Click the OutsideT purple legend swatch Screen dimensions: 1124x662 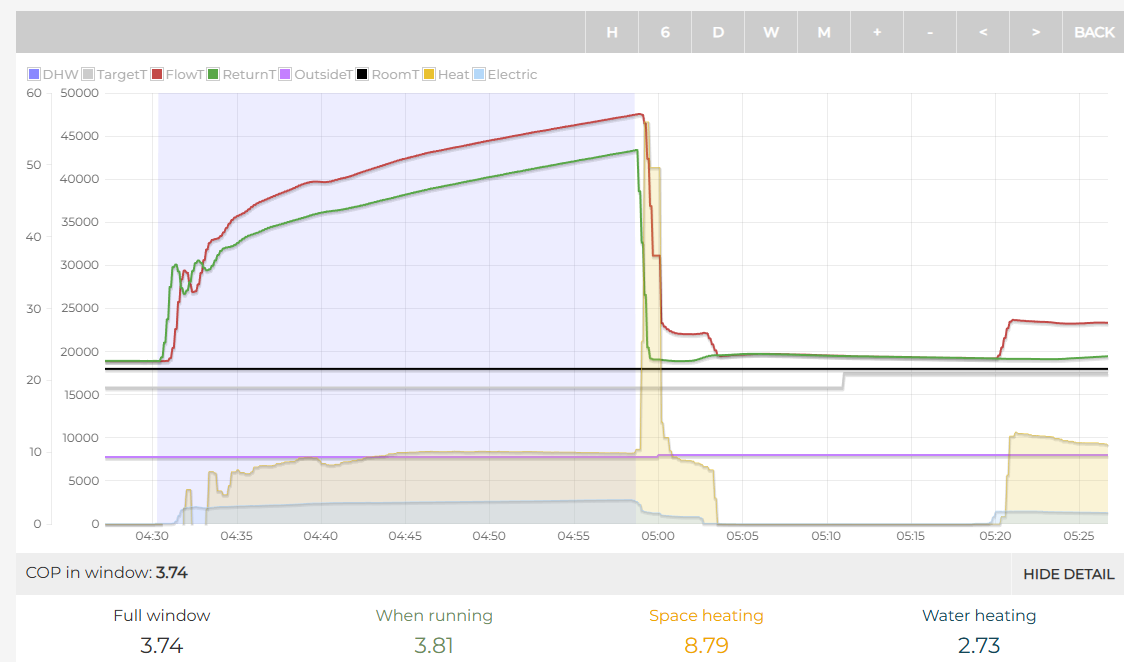pos(286,75)
